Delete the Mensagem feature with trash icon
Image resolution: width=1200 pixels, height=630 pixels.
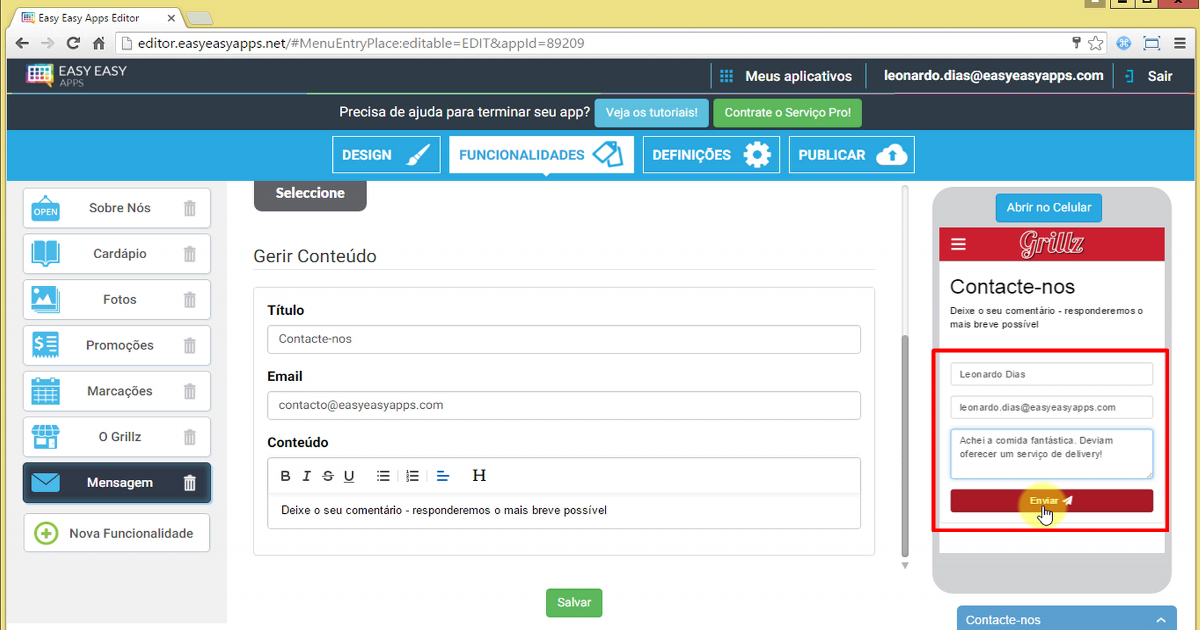190,483
